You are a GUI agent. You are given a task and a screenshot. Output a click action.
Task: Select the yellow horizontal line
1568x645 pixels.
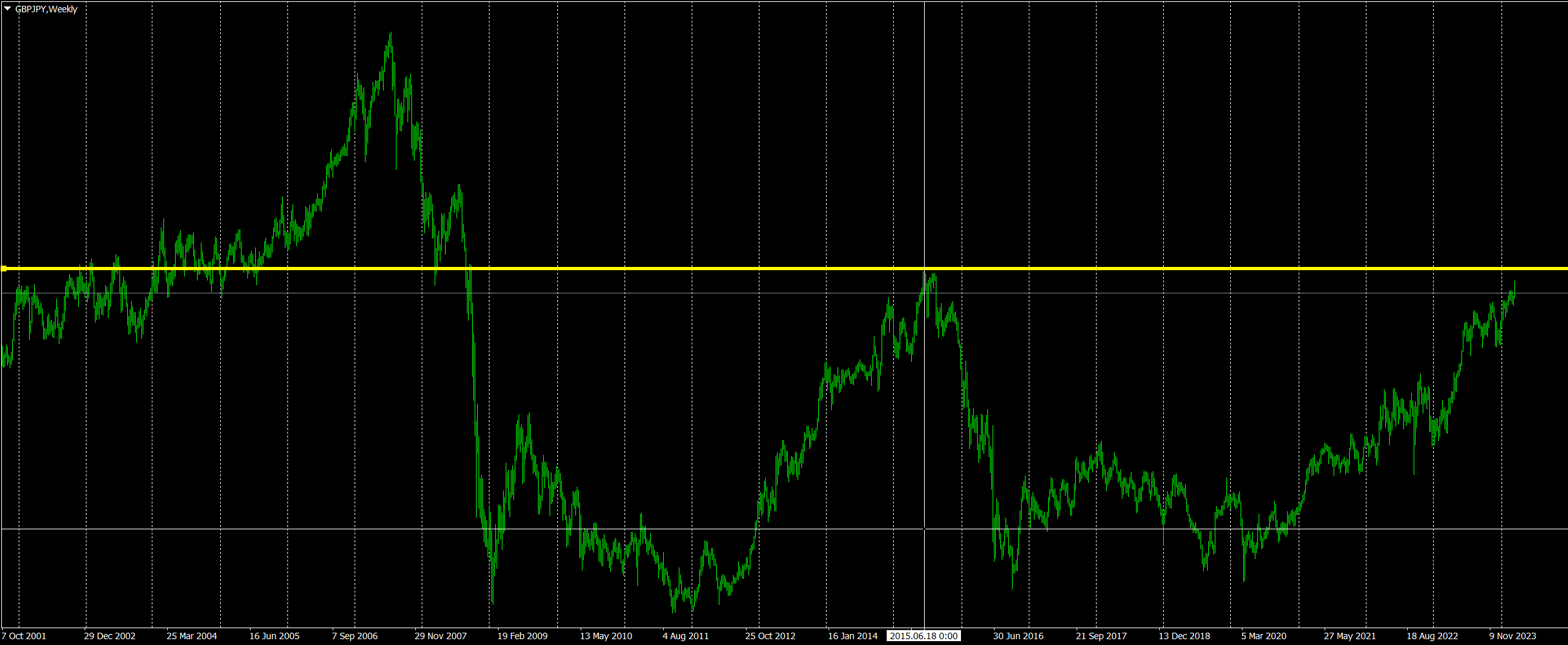tap(784, 268)
